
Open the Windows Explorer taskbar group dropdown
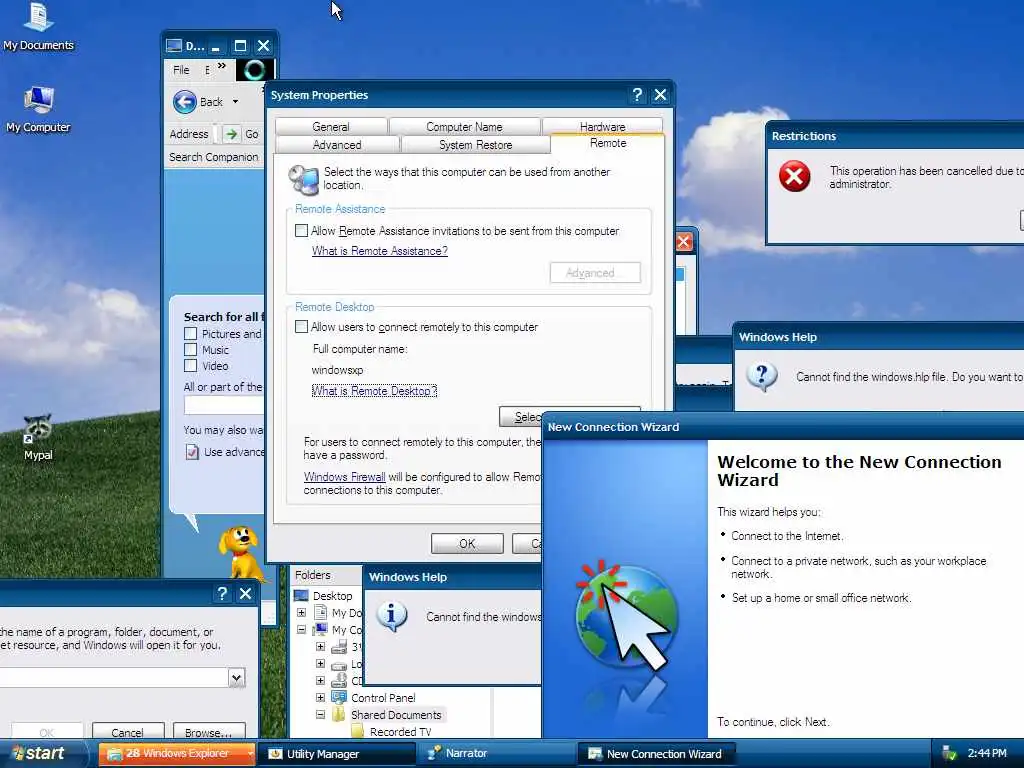[249, 754]
